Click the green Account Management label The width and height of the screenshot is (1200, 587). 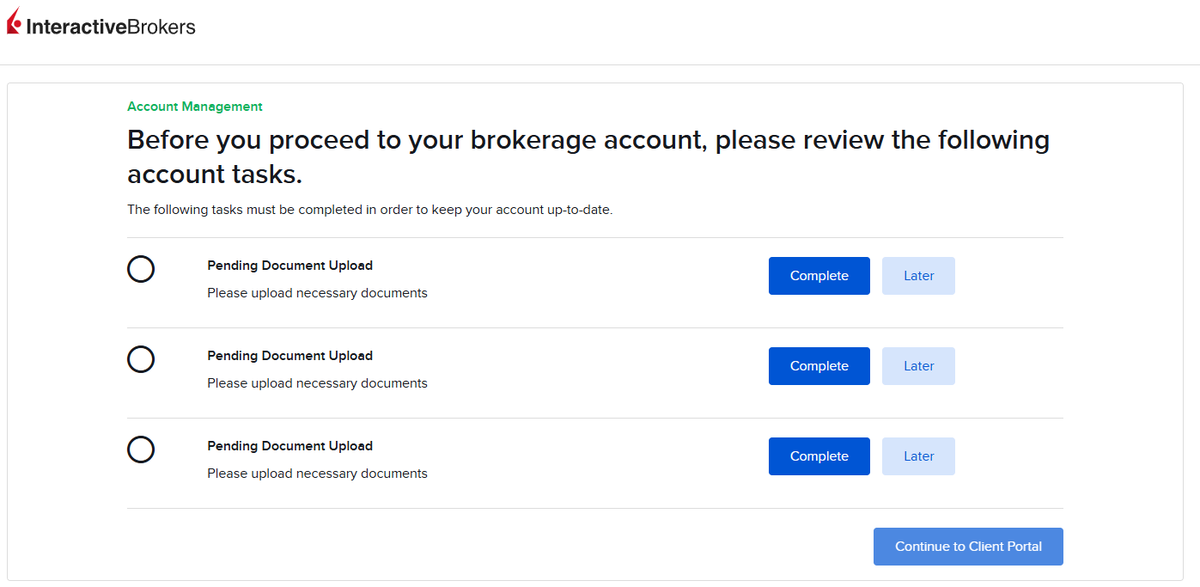[195, 106]
